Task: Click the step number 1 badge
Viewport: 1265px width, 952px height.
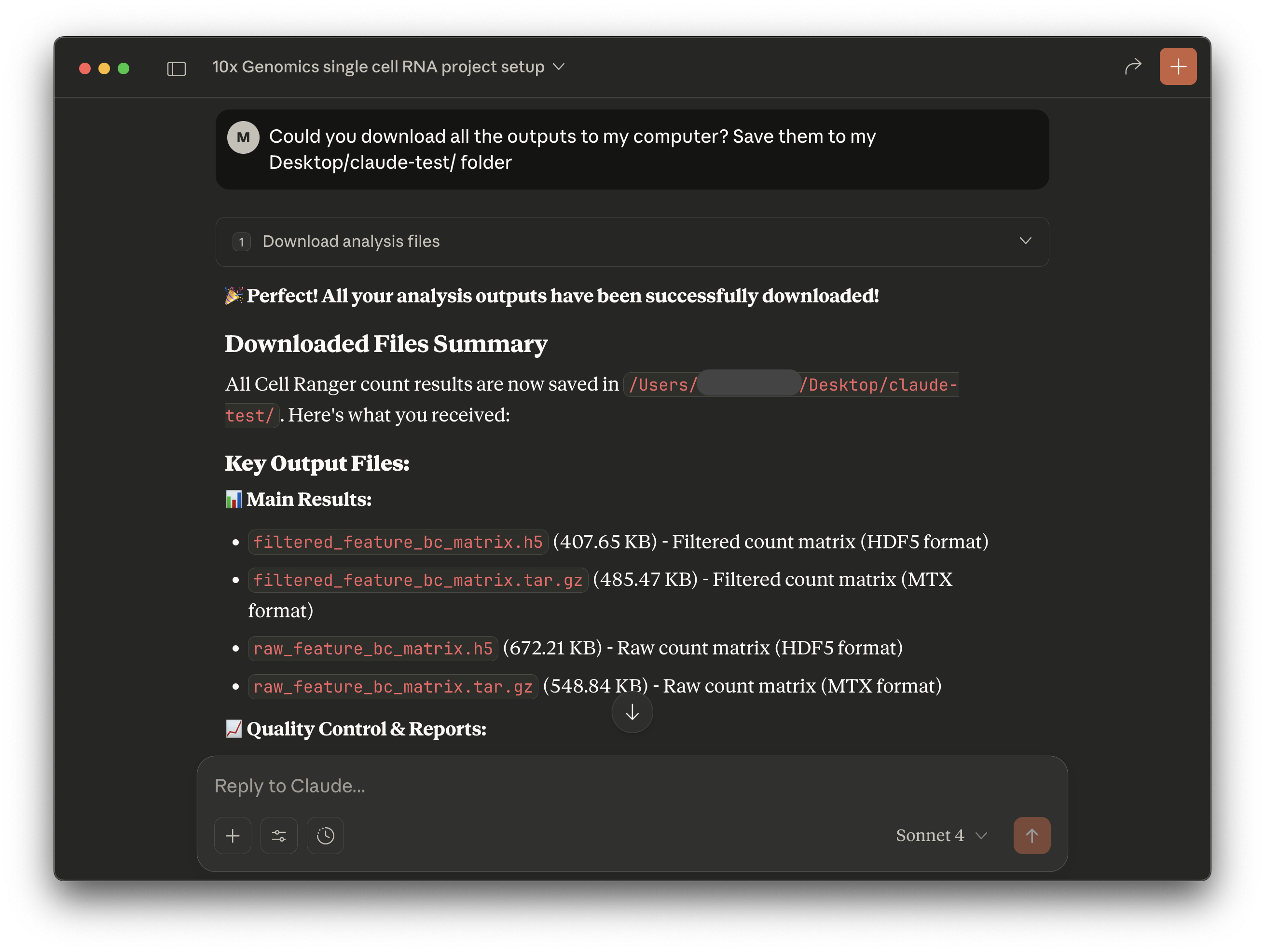Action: click(x=241, y=242)
